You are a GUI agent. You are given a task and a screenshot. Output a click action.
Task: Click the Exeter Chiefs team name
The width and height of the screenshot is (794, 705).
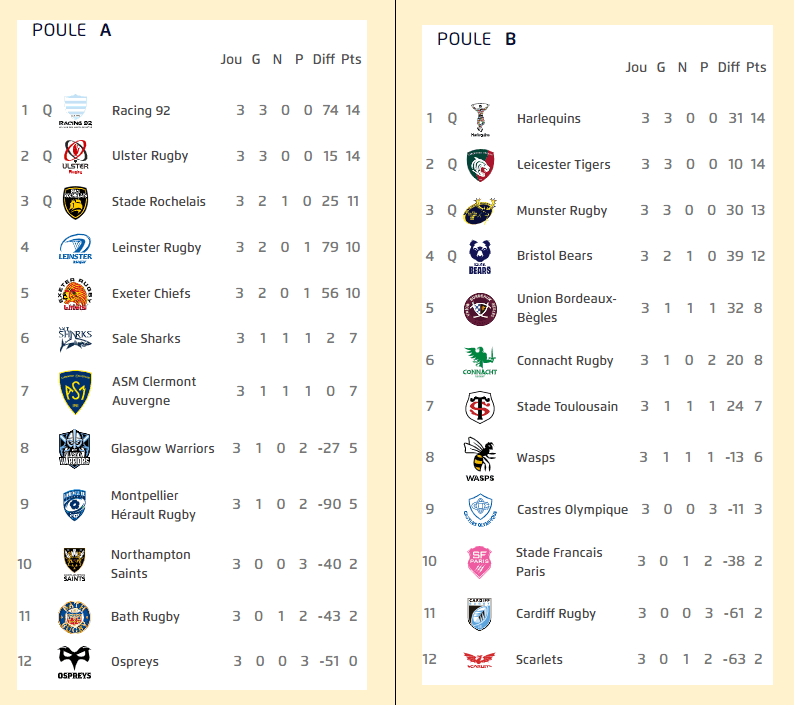151,294
